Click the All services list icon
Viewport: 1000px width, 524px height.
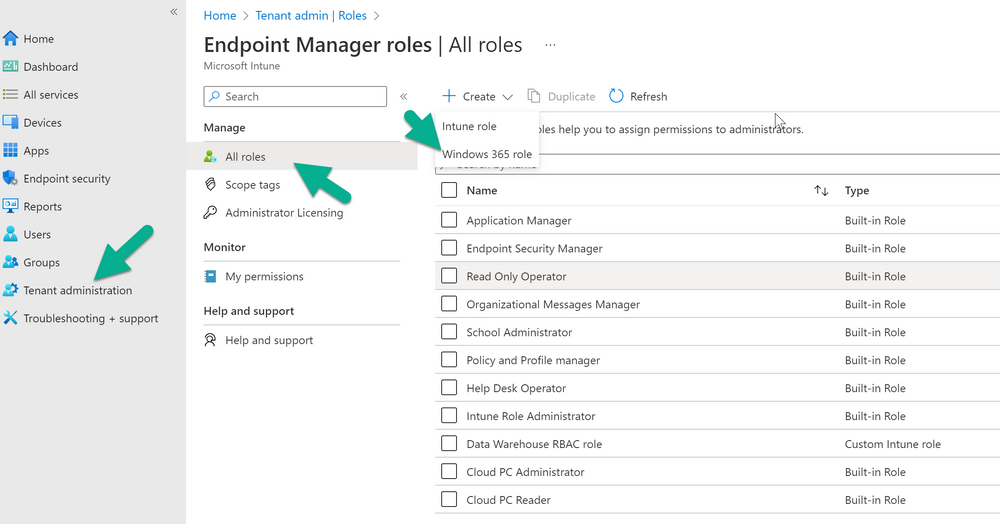pyautogui.click(x=10, y=94)
